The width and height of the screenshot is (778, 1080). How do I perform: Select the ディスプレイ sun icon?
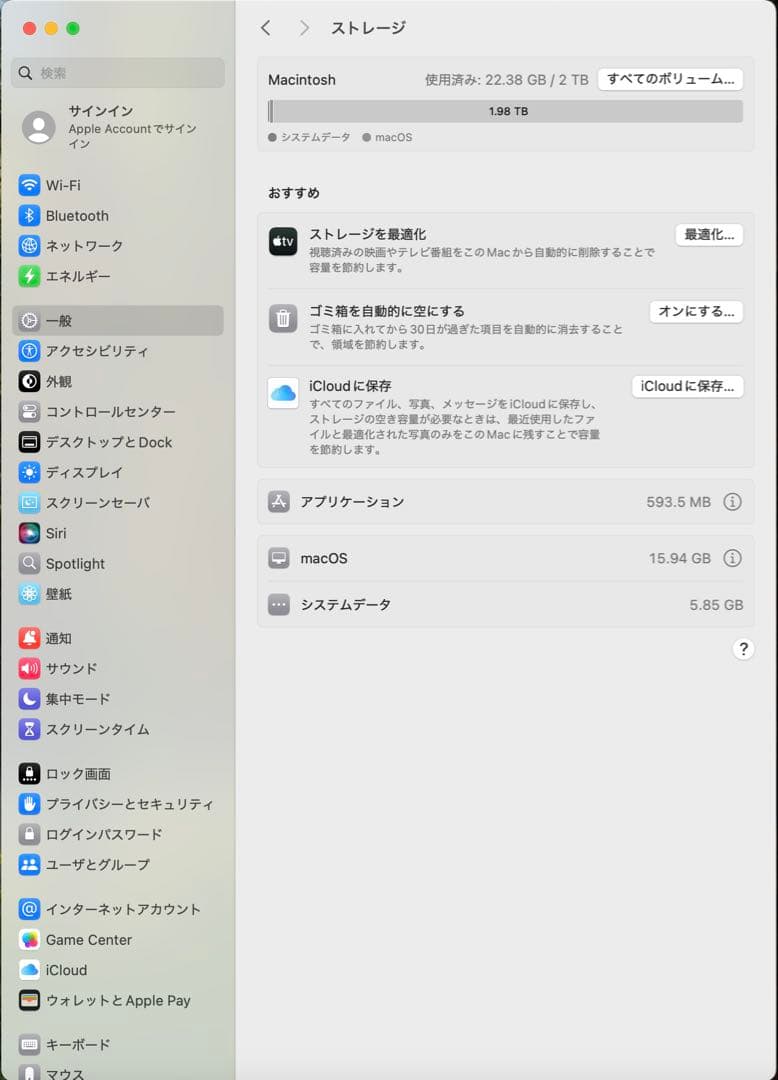pos(29,472)
